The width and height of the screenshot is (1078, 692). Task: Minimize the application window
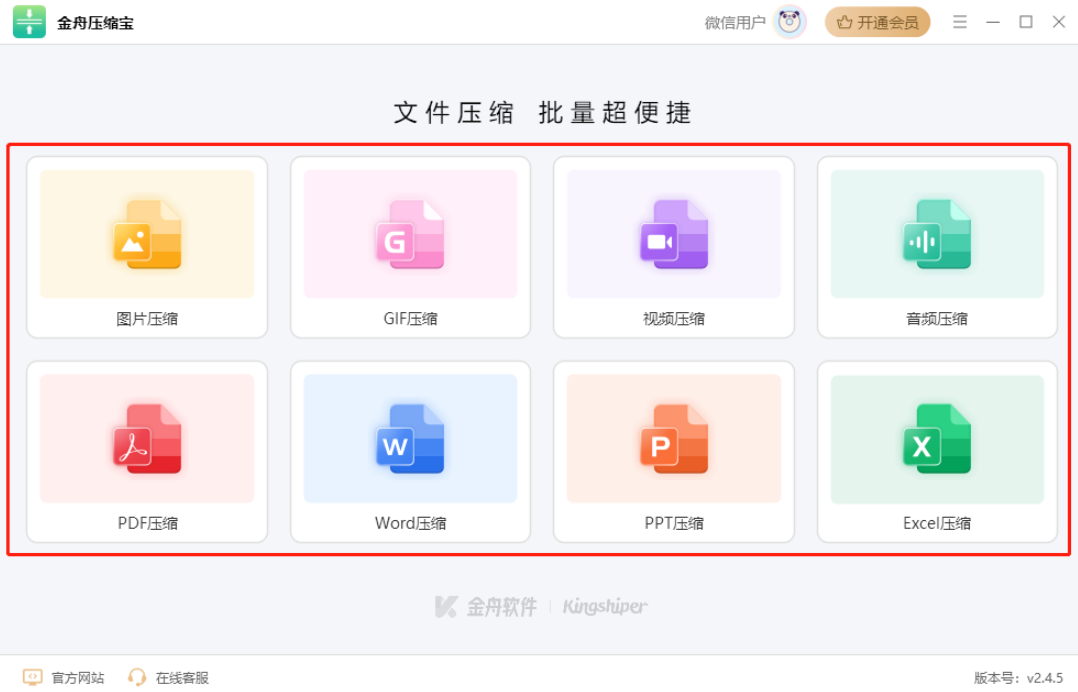[993, 22]
